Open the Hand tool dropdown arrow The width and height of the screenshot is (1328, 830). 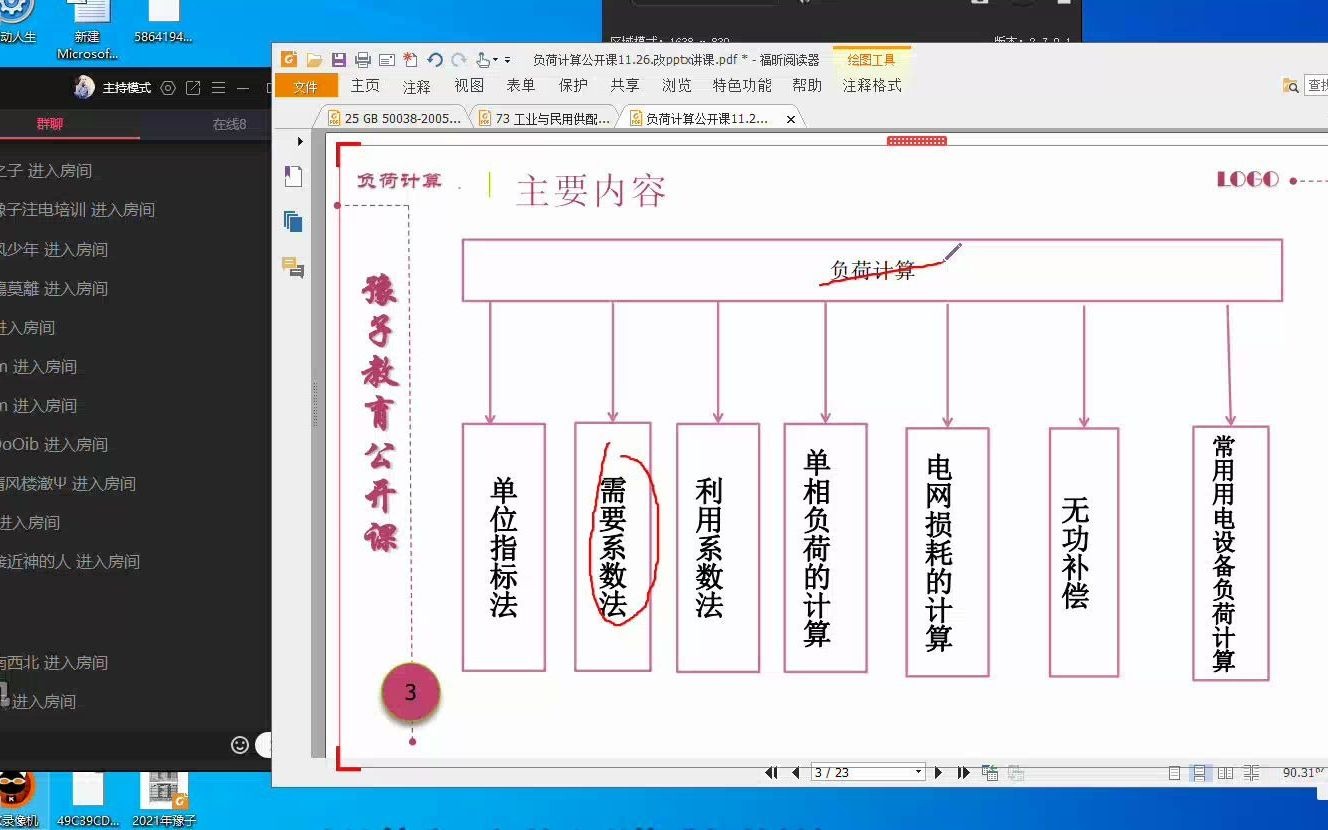[495, 60]
